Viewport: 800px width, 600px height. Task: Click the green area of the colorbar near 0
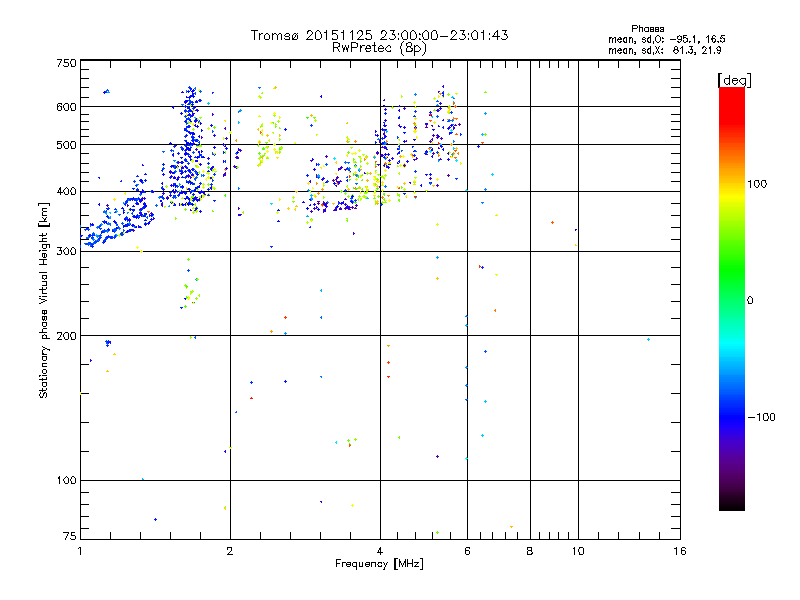click(732, 288)
